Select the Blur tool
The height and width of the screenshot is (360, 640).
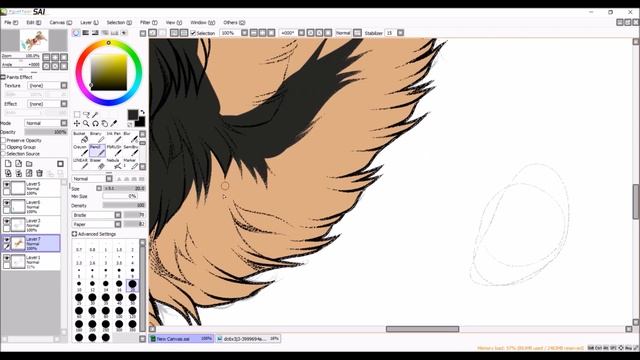pos(130,138)
